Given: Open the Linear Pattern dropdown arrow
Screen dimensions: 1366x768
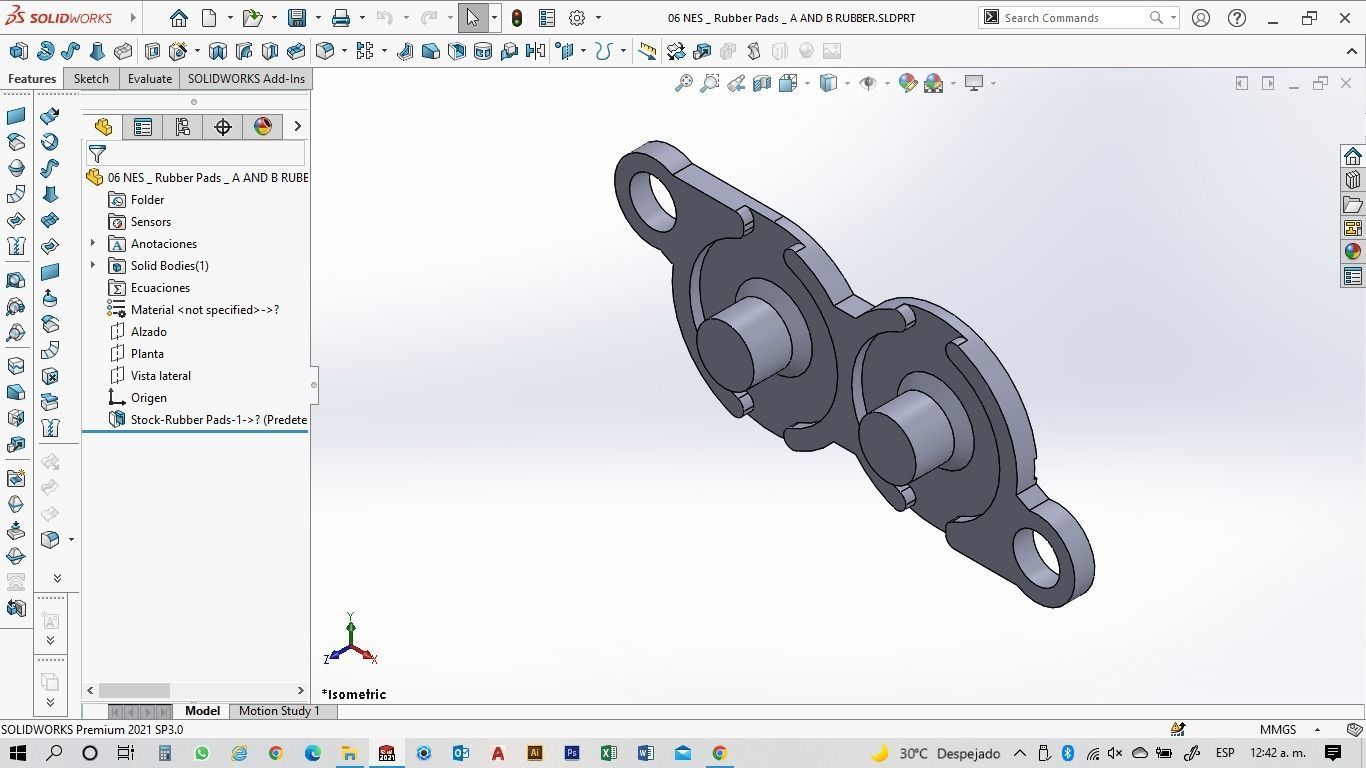Looking at the screenshot, I should point(384,51).
